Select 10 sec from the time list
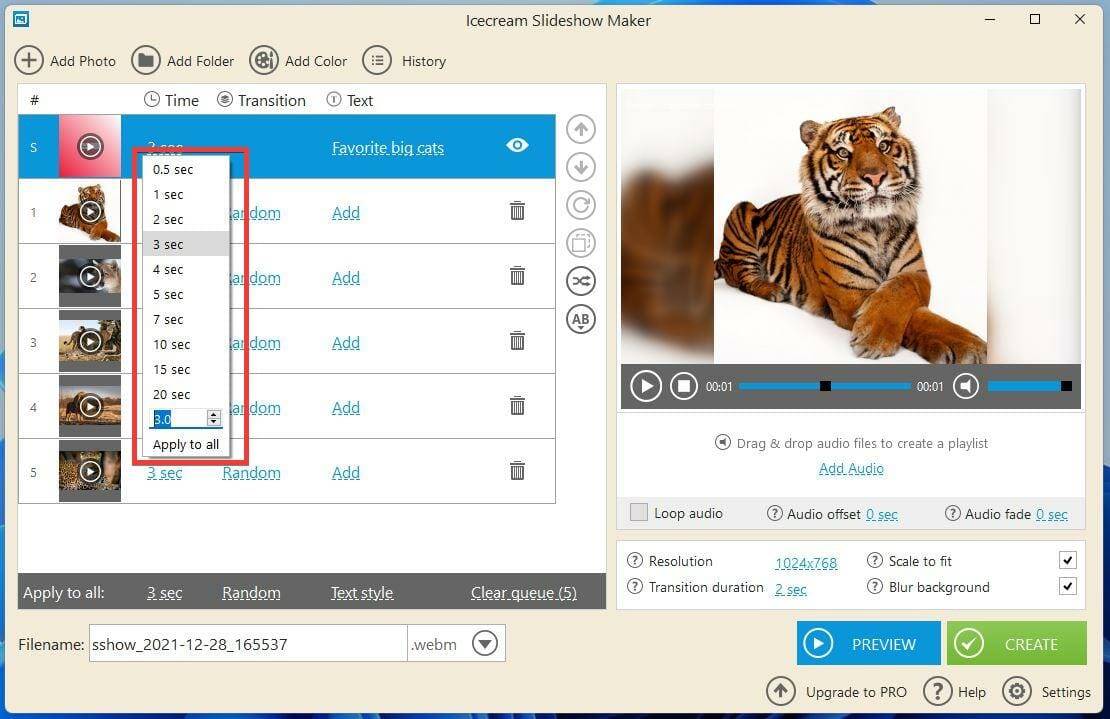Image resolution: width=1110 pixels, height=719 pixels. pyautogui.click(x=172, y=344)
